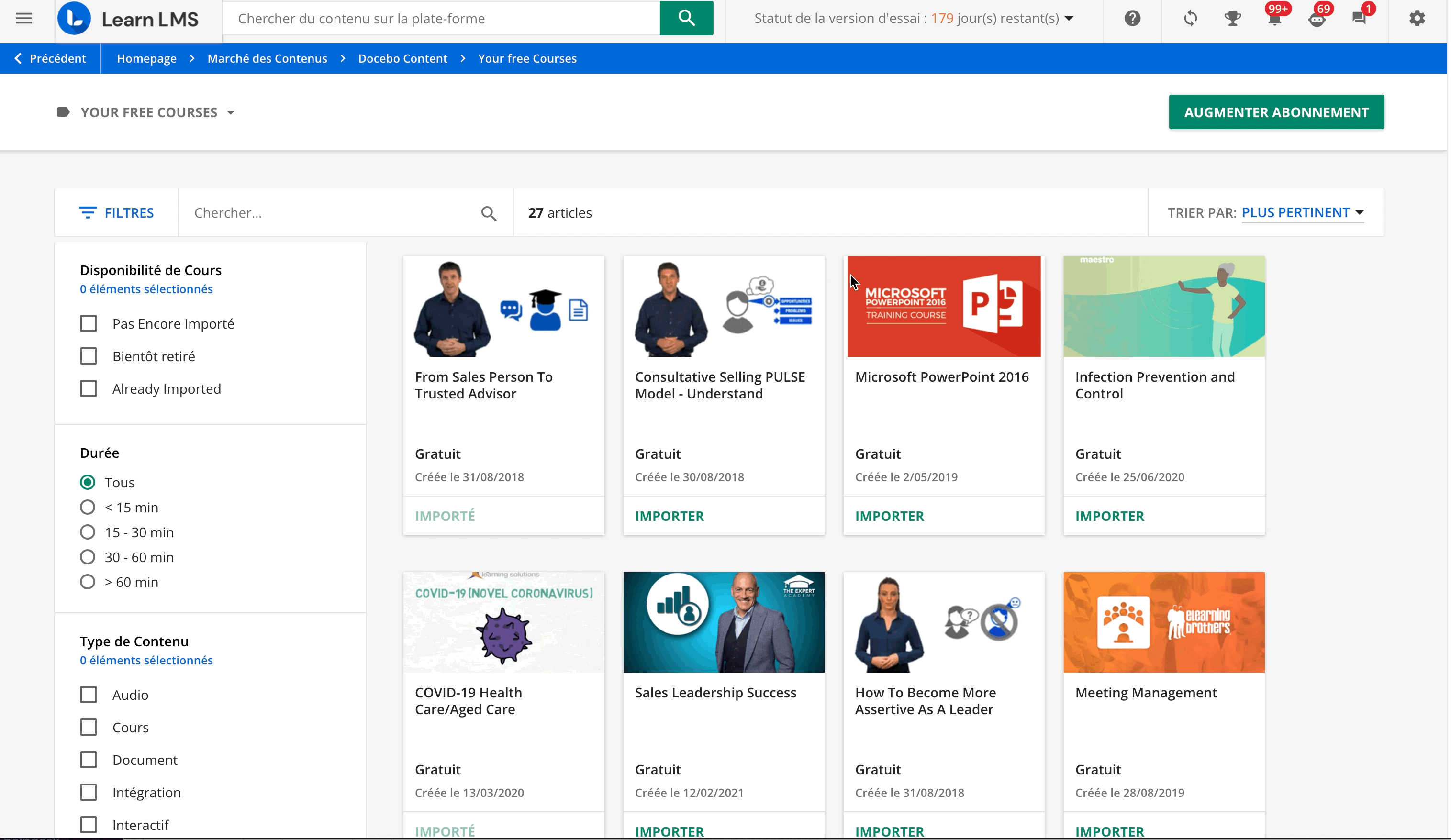Select the < 15 min radio button
Image resolution: width=1451 pixels, height=840 pixels.
pyautogui.click(x=88, y=507)
